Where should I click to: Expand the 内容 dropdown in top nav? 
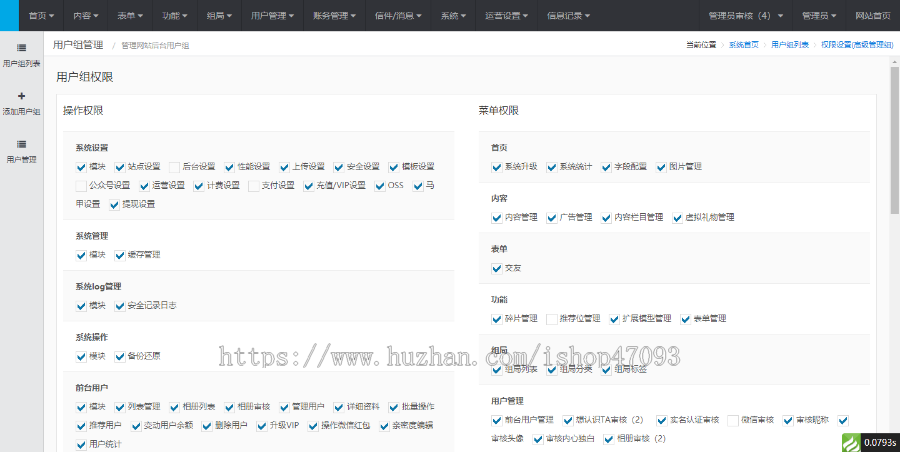point(85,16)
